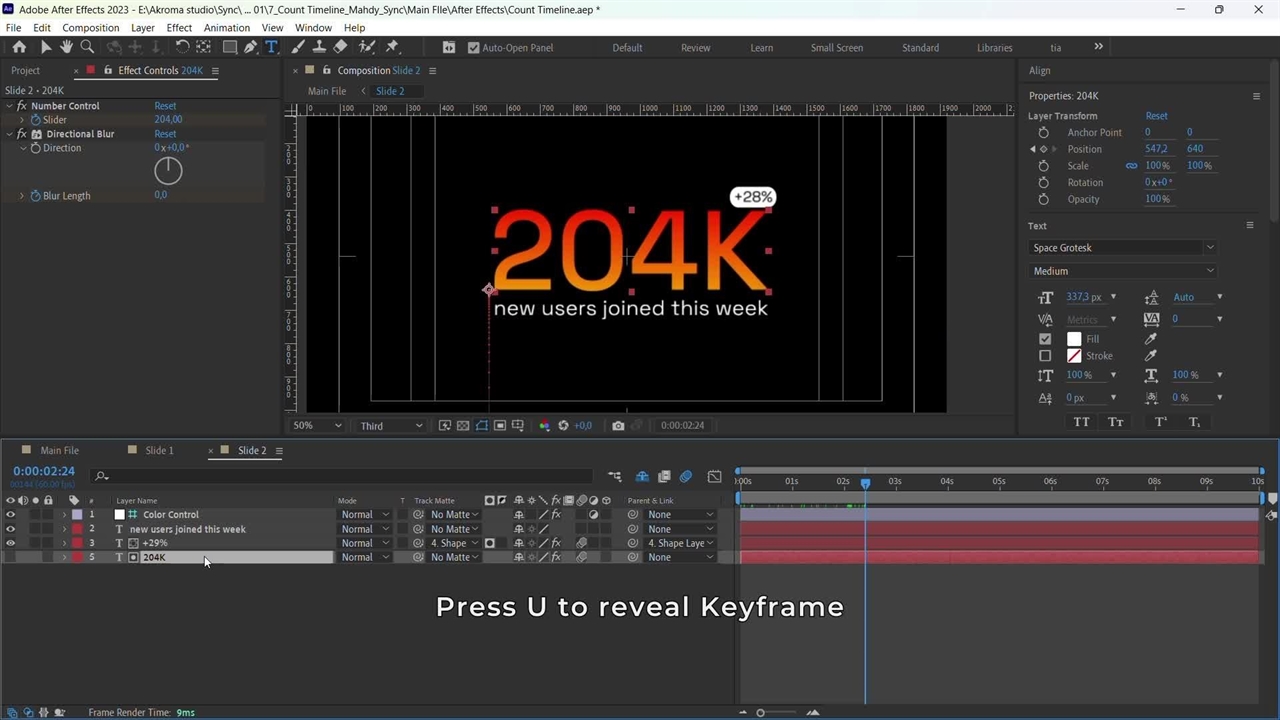Open the Animation menu
Viewport: 1280px width, 720px height.
tap(226, 28)
